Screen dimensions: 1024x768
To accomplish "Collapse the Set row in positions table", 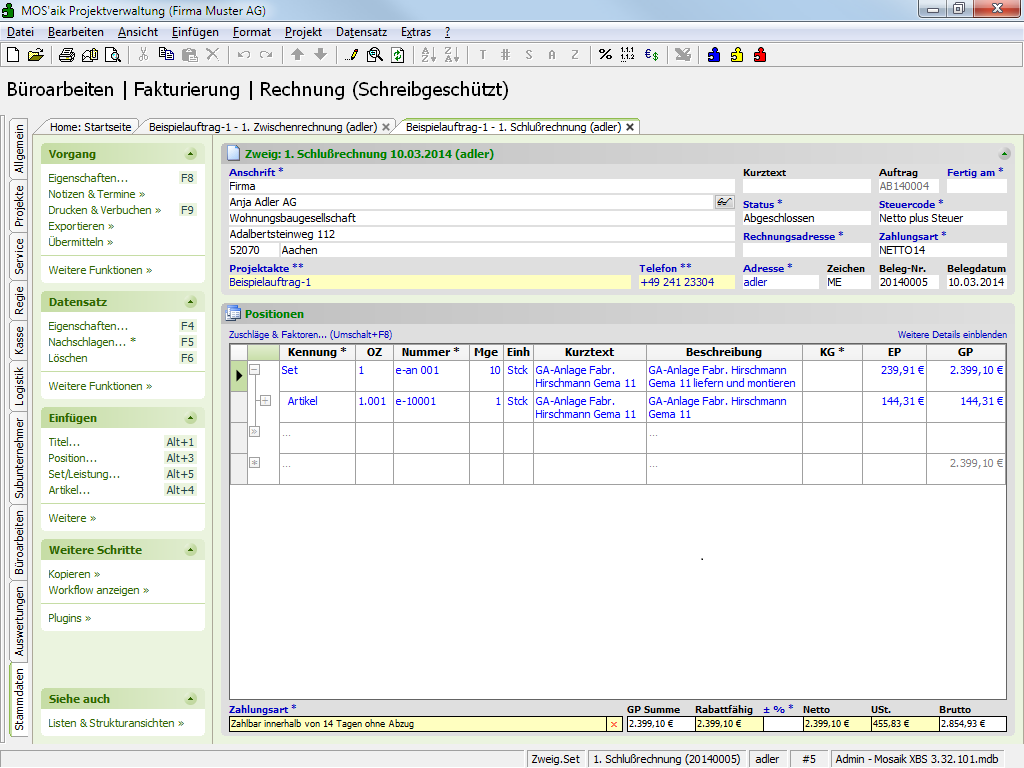I will (x=254, y=369).
